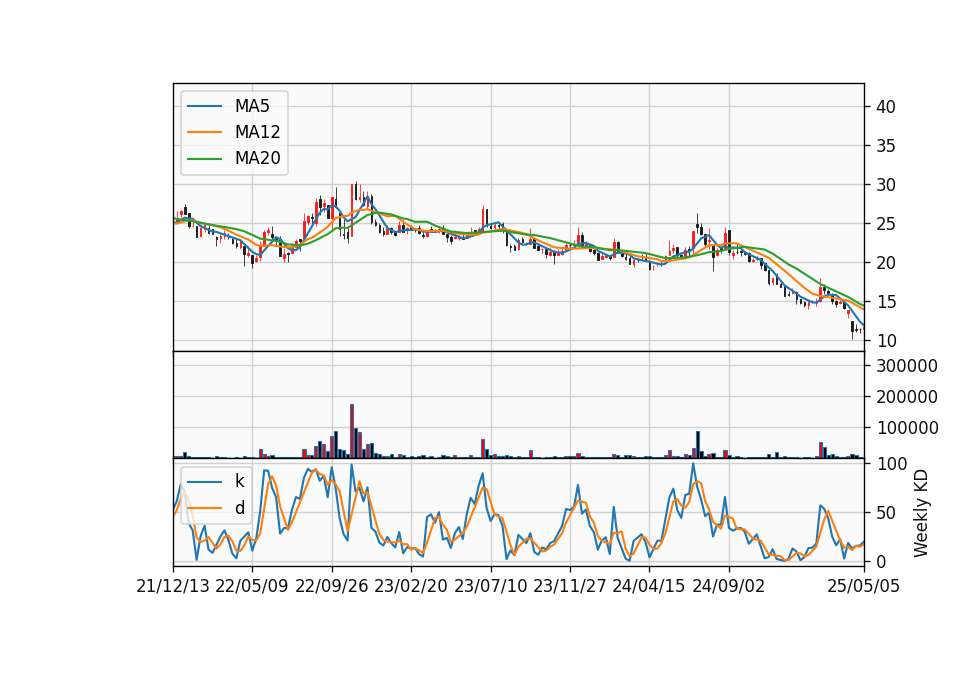
Task: Click the price axis value 30
Action: [885, 185]
